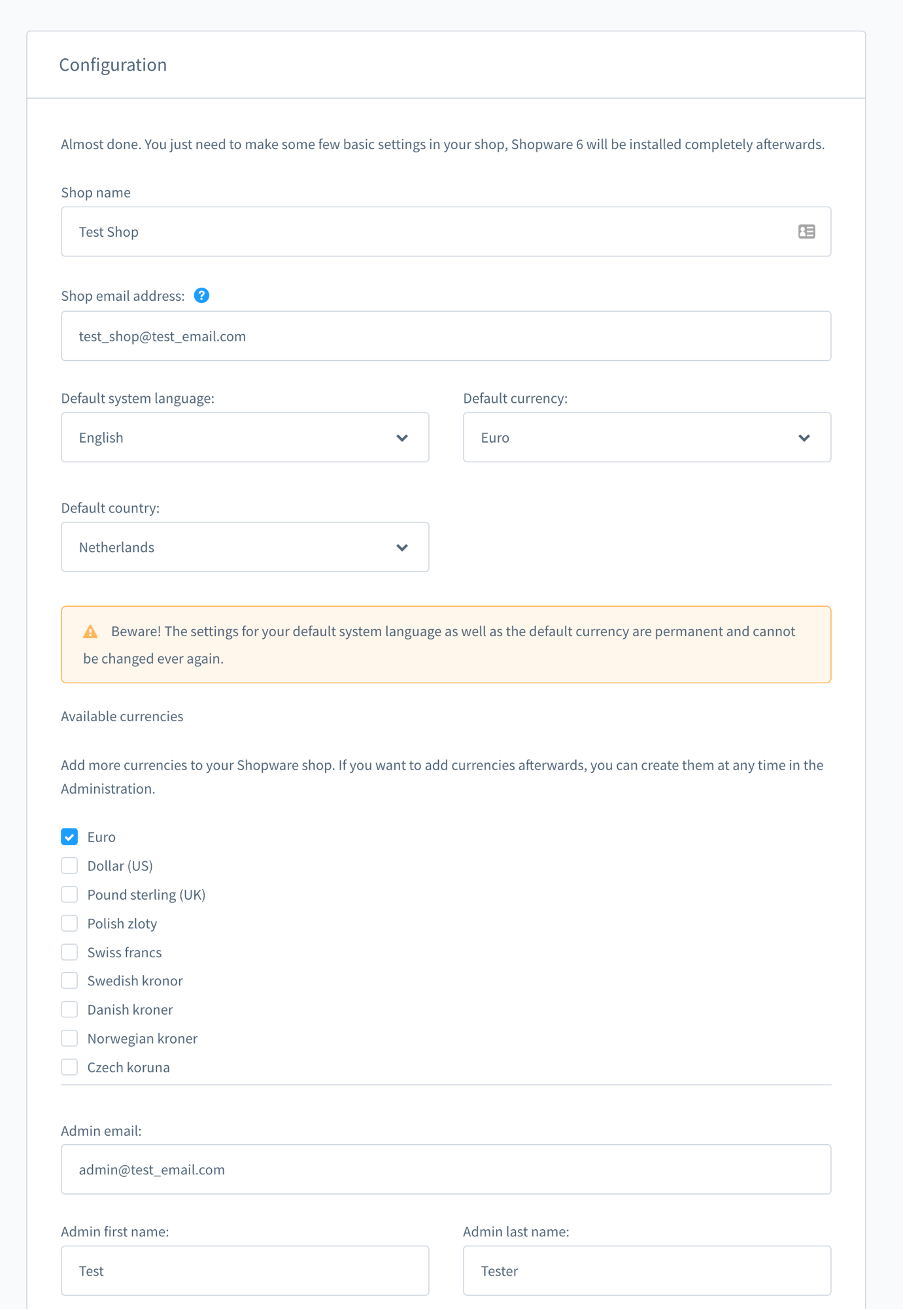This screenshot has width=904, height=1310.
Task: Focus the Shop email address field
Action: pyautogui.click(x=446, y=336)
